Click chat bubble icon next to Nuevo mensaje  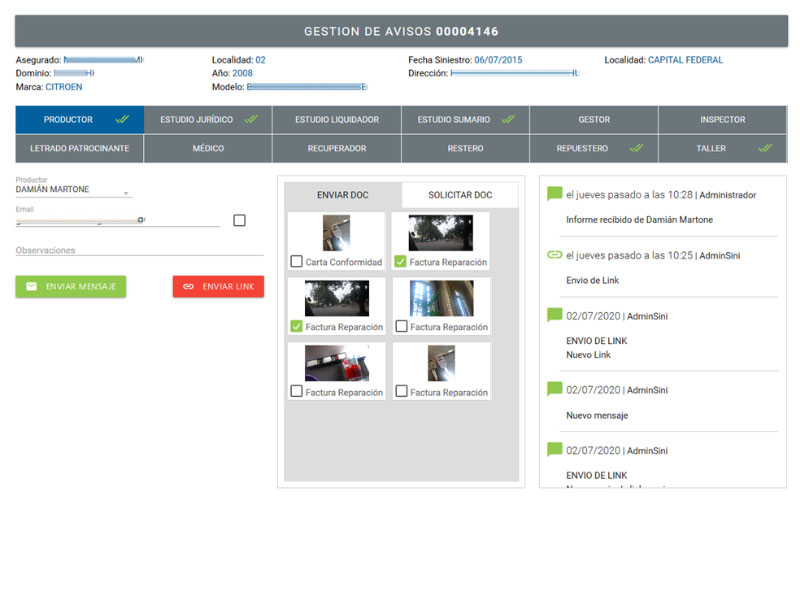coord(555,389)
